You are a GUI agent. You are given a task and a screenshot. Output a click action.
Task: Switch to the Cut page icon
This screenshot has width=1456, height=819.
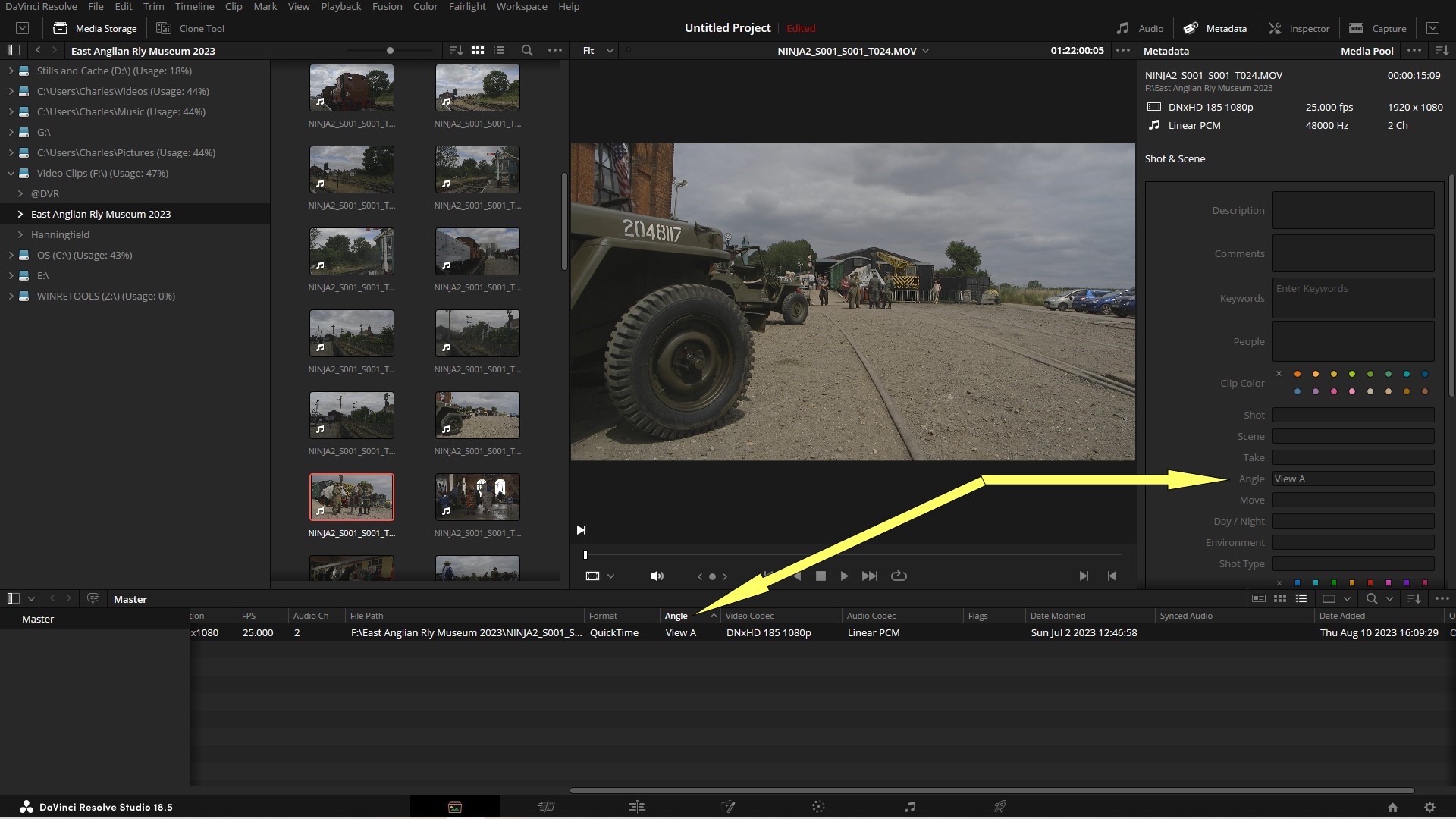[x=545, y=807]
